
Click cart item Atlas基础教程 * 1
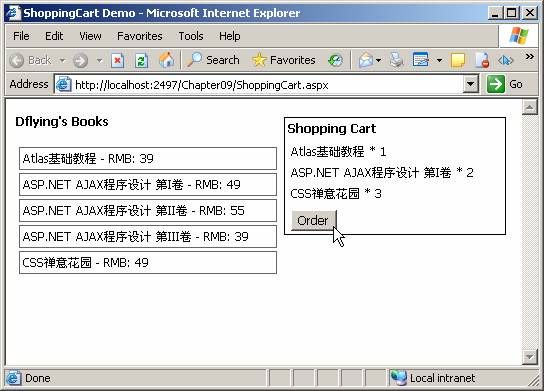338,152
